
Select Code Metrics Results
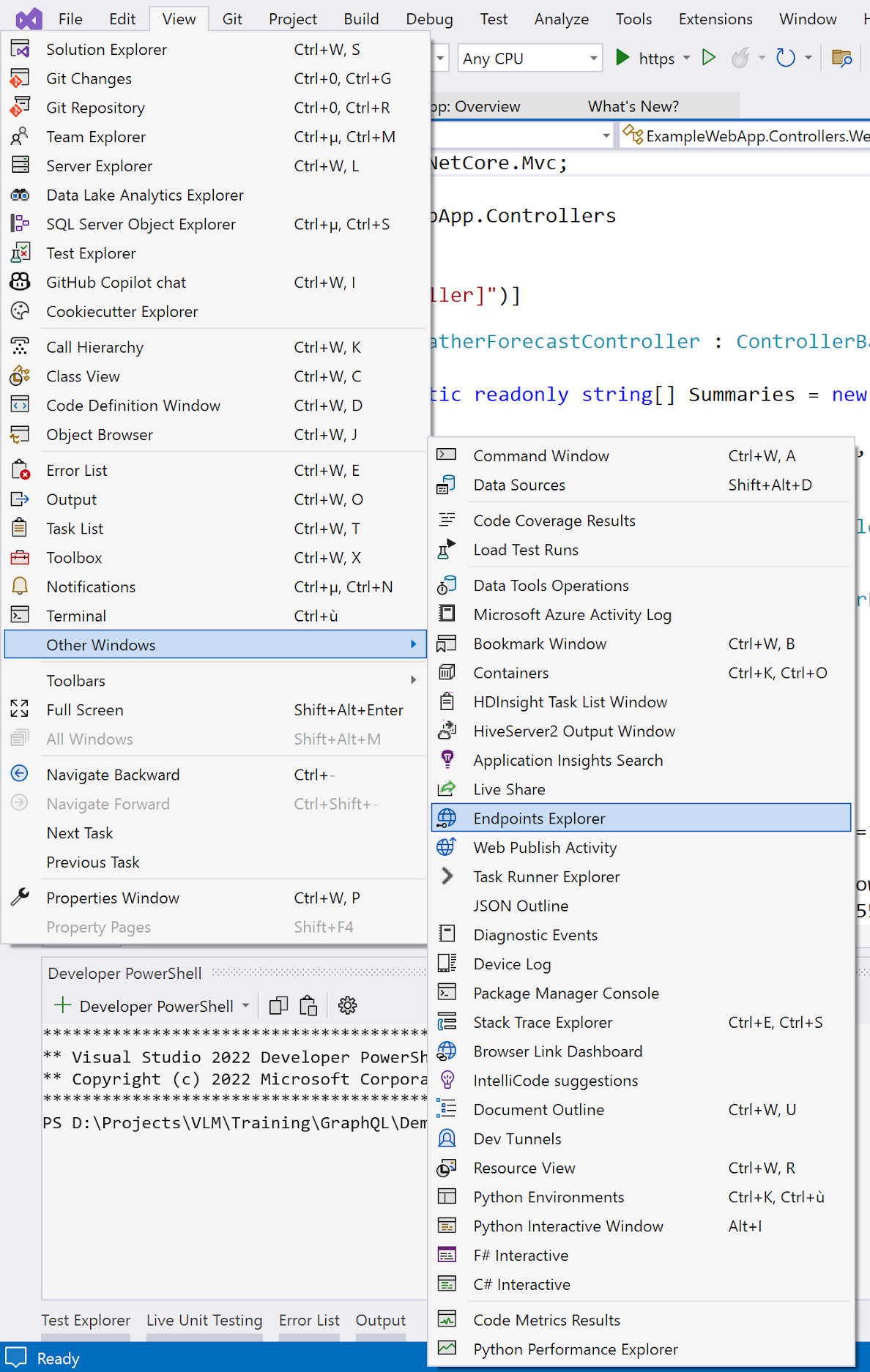[x=641, y=1320]
